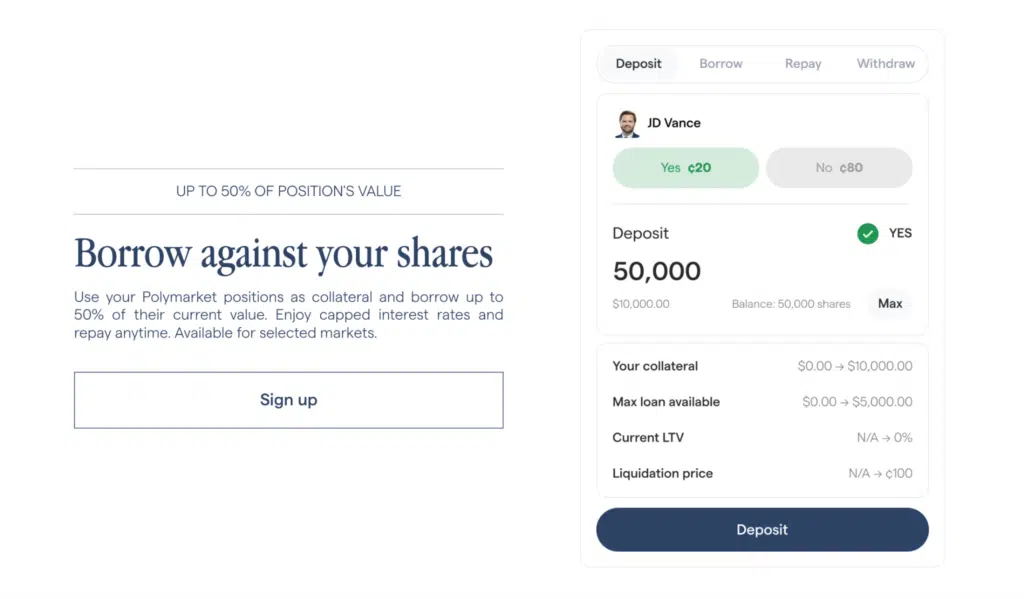Image resolution: width=1024 pixels, height=599 pixels.
Task: Select the No ¢80 option
Action: click(839, 168)
